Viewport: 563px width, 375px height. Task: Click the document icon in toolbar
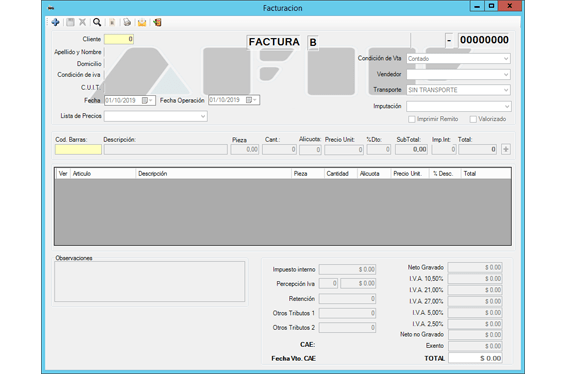(112, 22)
